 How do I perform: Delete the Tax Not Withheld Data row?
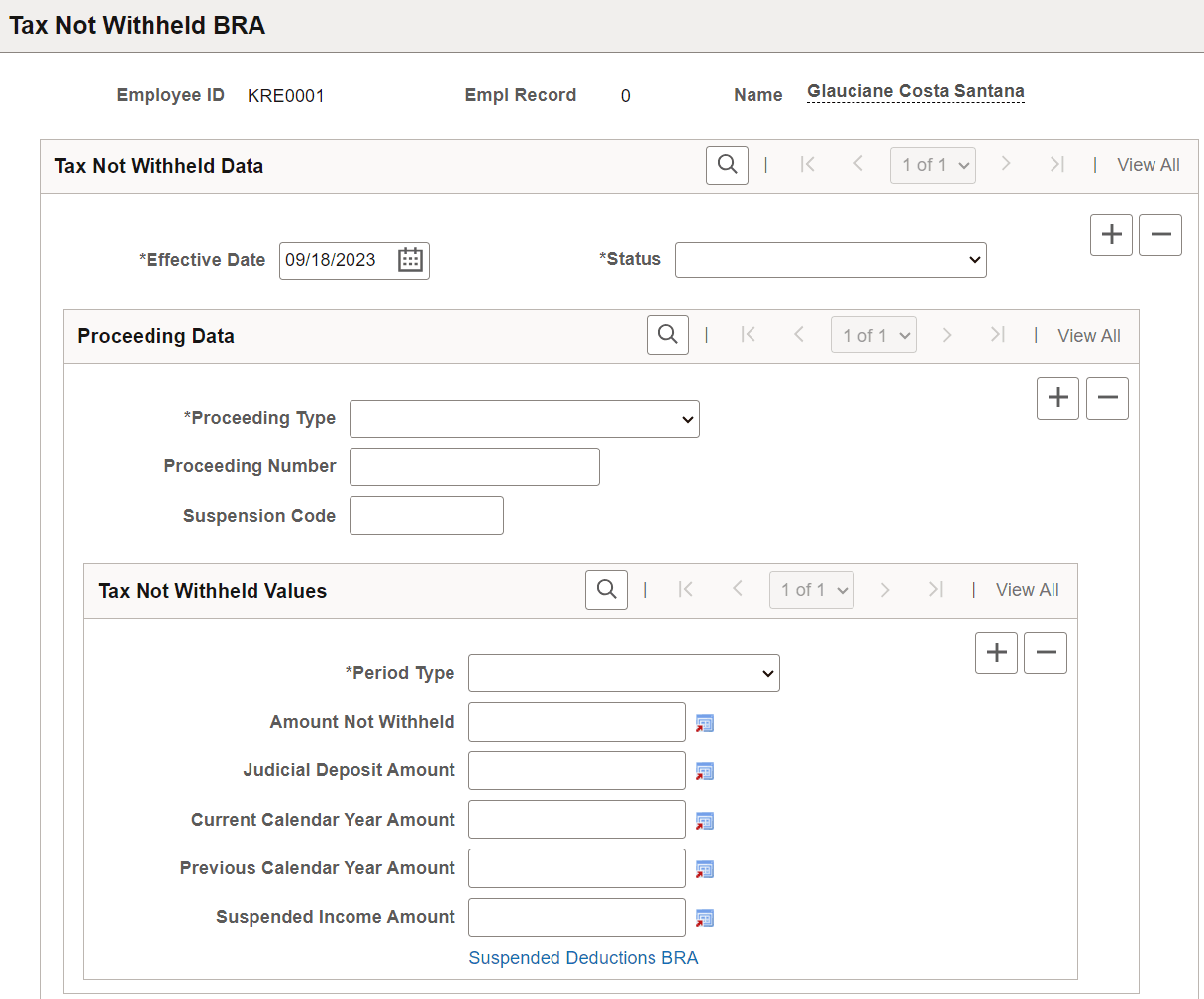(x=1160, y=235)
